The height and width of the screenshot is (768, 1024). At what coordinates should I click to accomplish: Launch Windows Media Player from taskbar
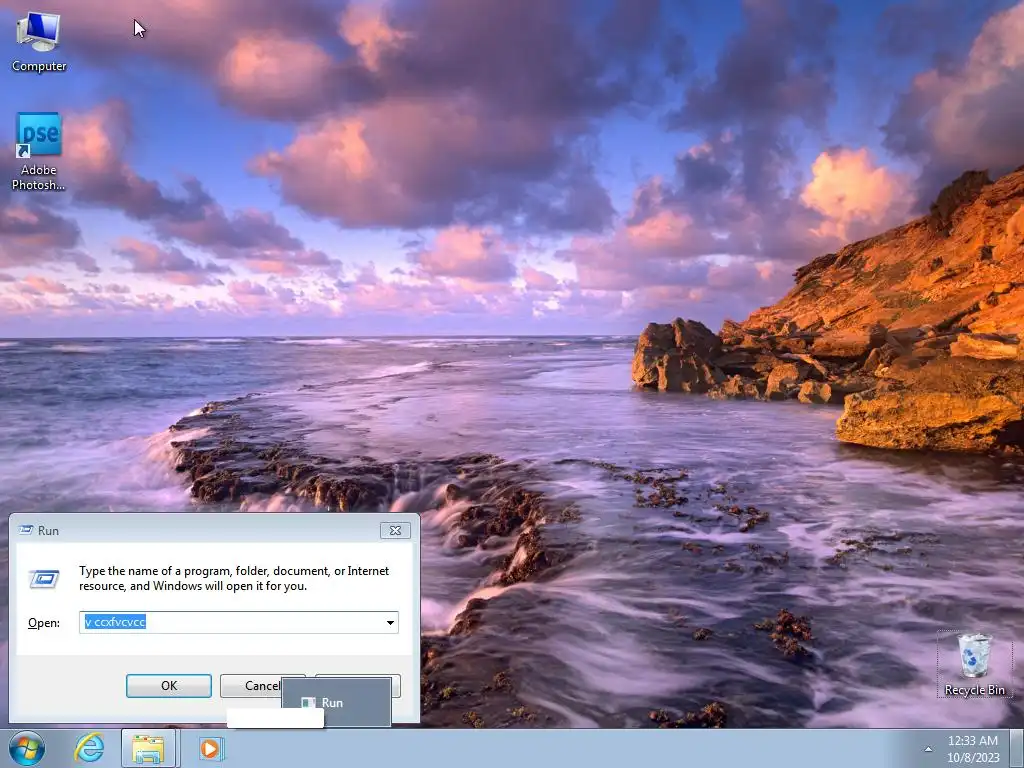210,748
